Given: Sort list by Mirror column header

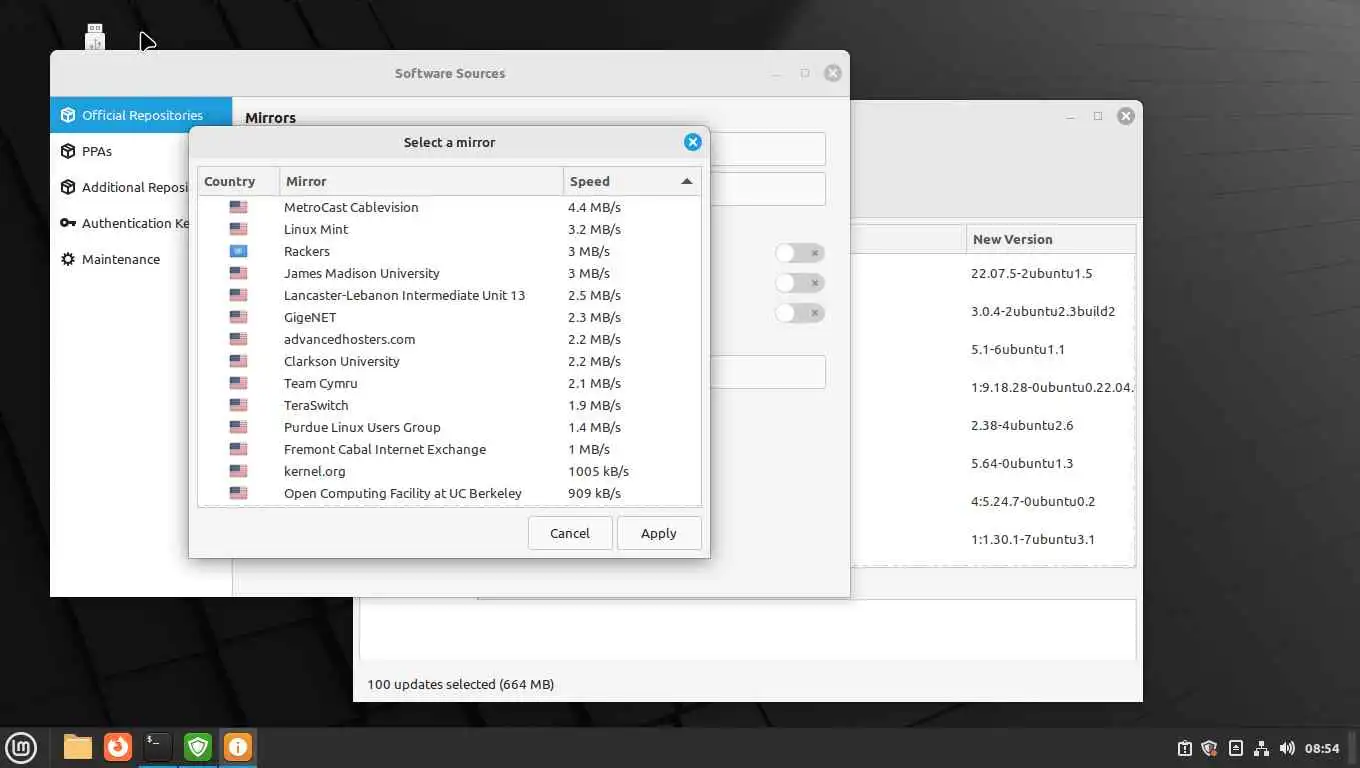Looking at the screenshot, I should tap(421, 181).
